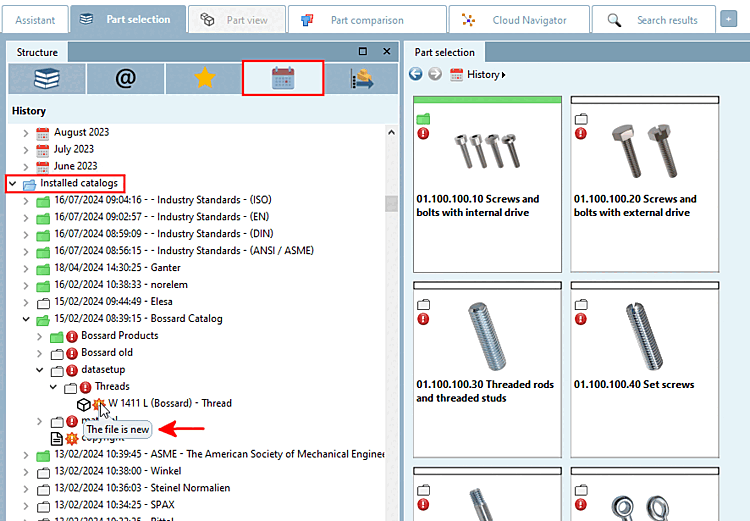Go back with the blue arrow
The width and height of the screenshot is (750, 521).
[x=416, y=74]
